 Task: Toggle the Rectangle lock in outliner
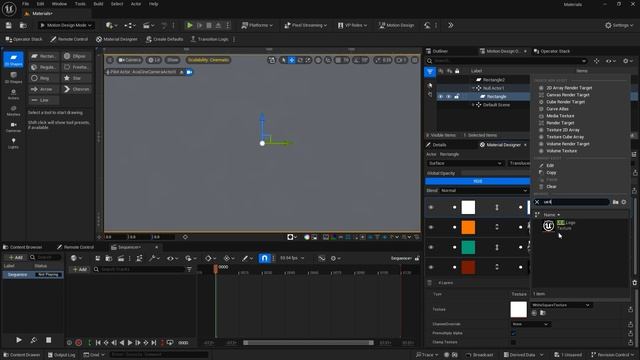coord(457,97)
